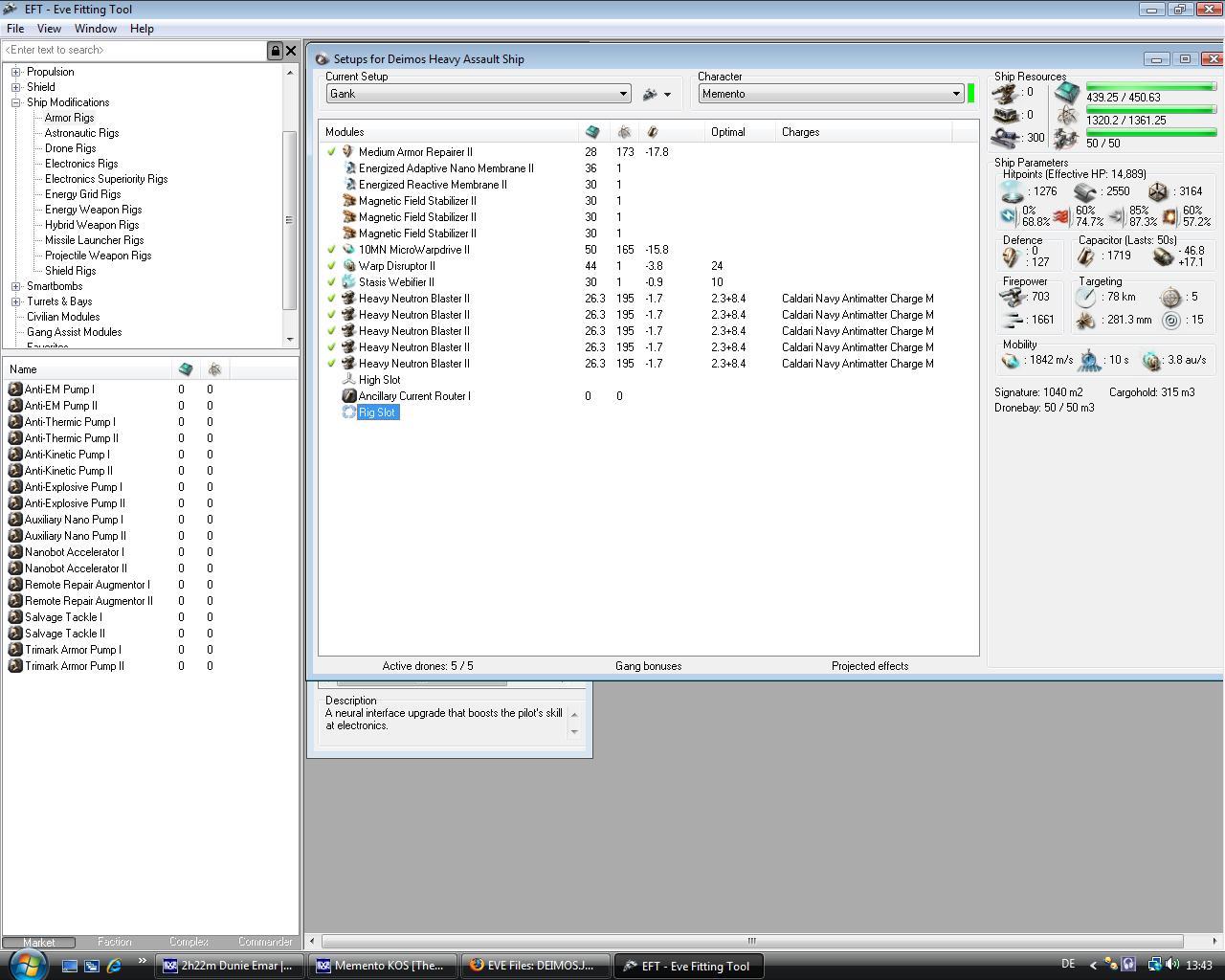
Task: Click the Ancillary Current Router I rig icon
Action: pos(348,396)
